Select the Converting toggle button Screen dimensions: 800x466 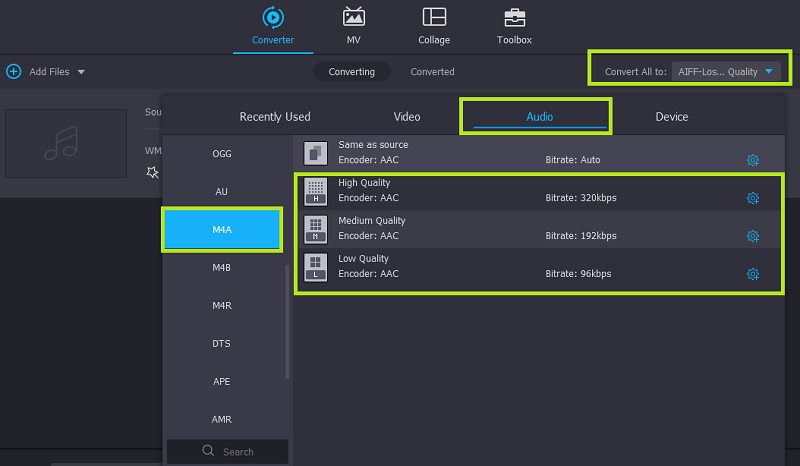click(352, 72)
